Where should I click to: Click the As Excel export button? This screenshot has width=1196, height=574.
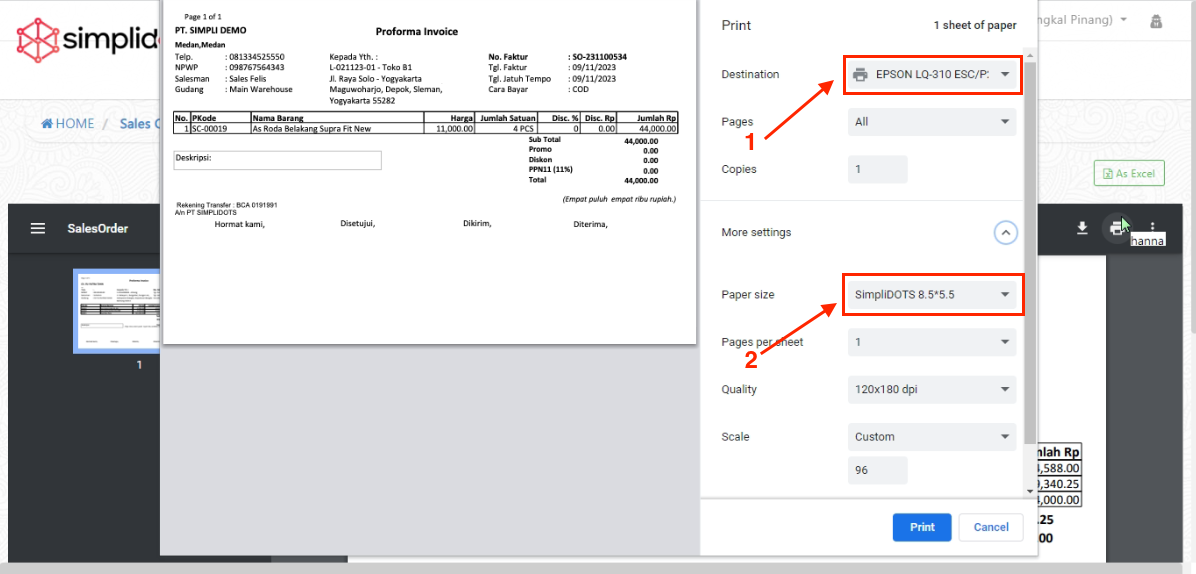click(x=1128, y=174)
